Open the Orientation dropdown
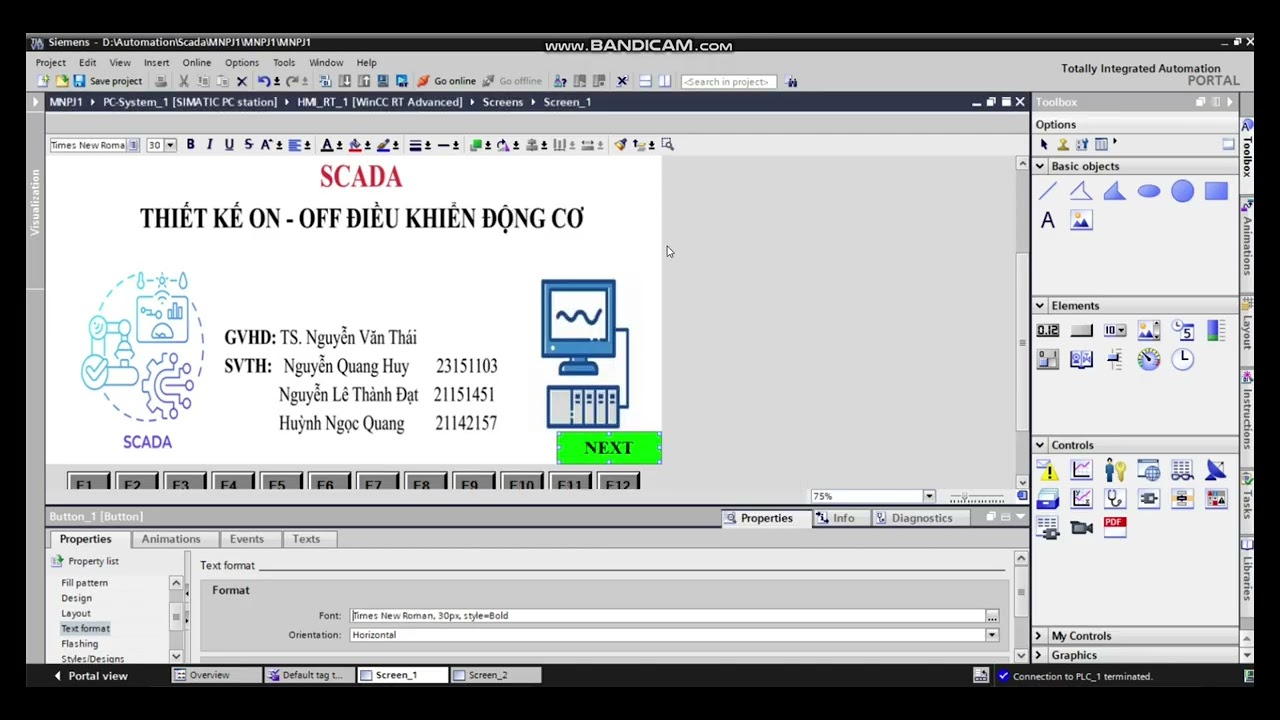This screenshot has height=720, width=1280. 992,635
